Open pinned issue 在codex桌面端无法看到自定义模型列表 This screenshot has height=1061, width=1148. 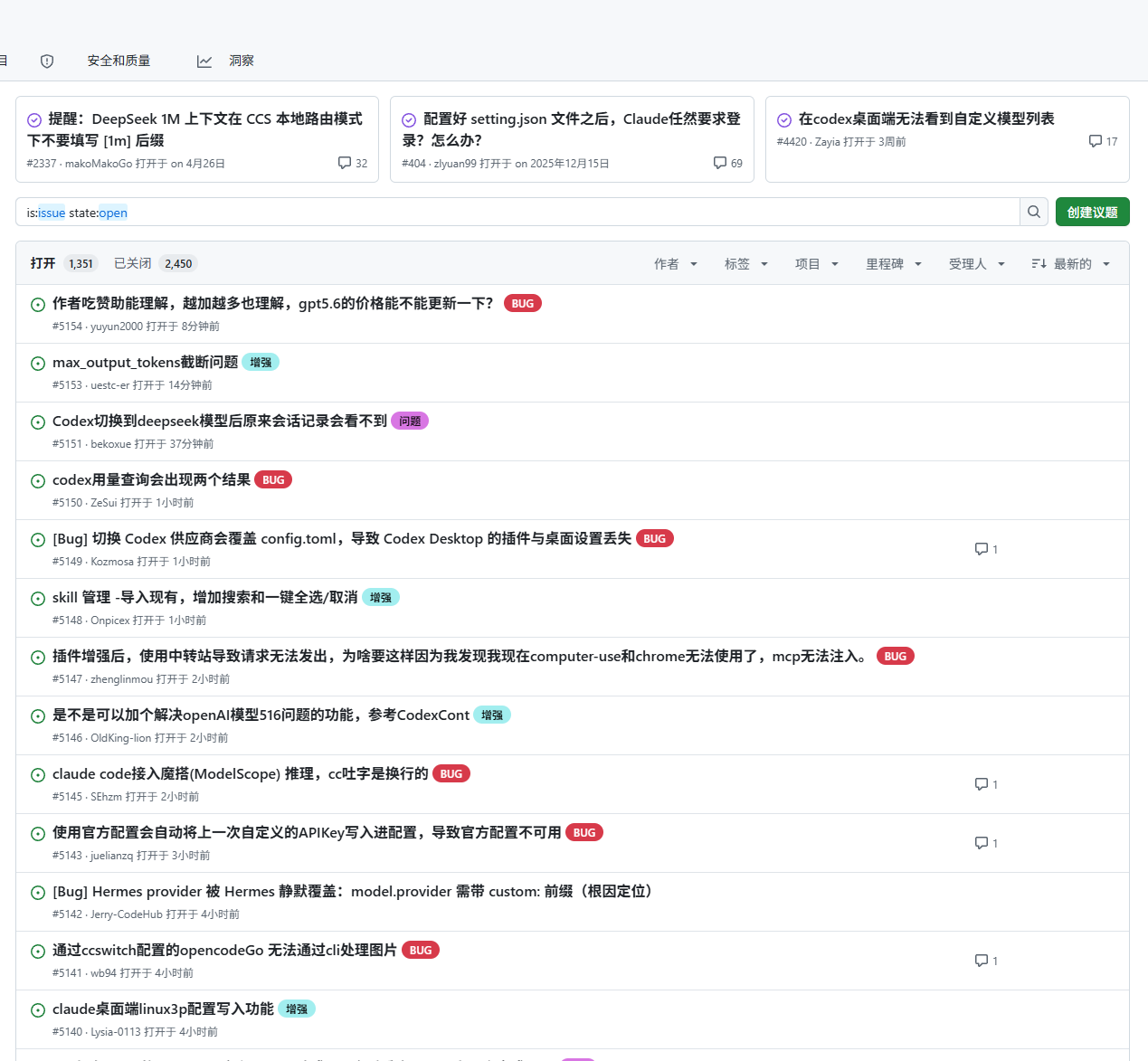[x=926, y=118]
